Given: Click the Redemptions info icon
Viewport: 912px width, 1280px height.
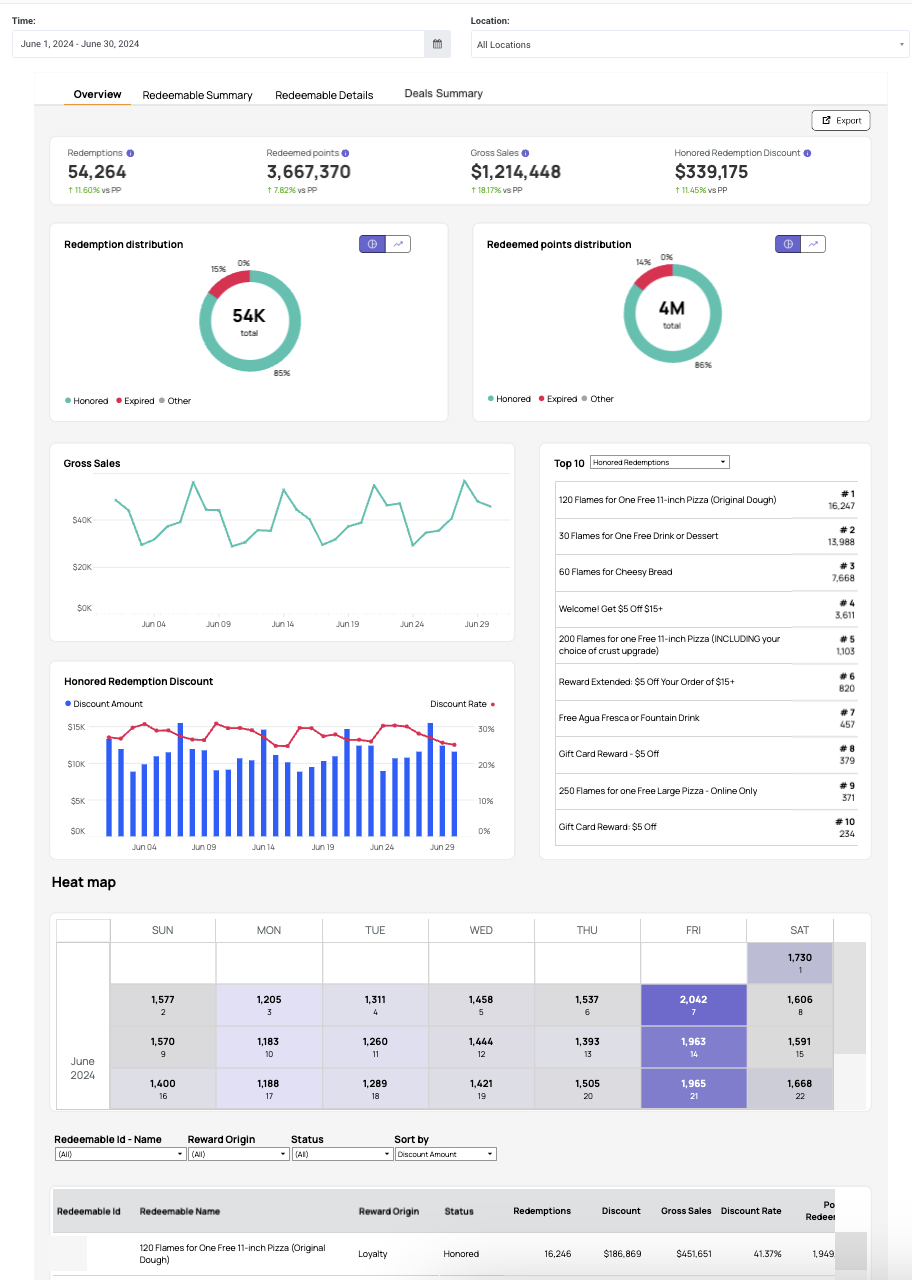Looking at the screenshot, I should point(131,153).
